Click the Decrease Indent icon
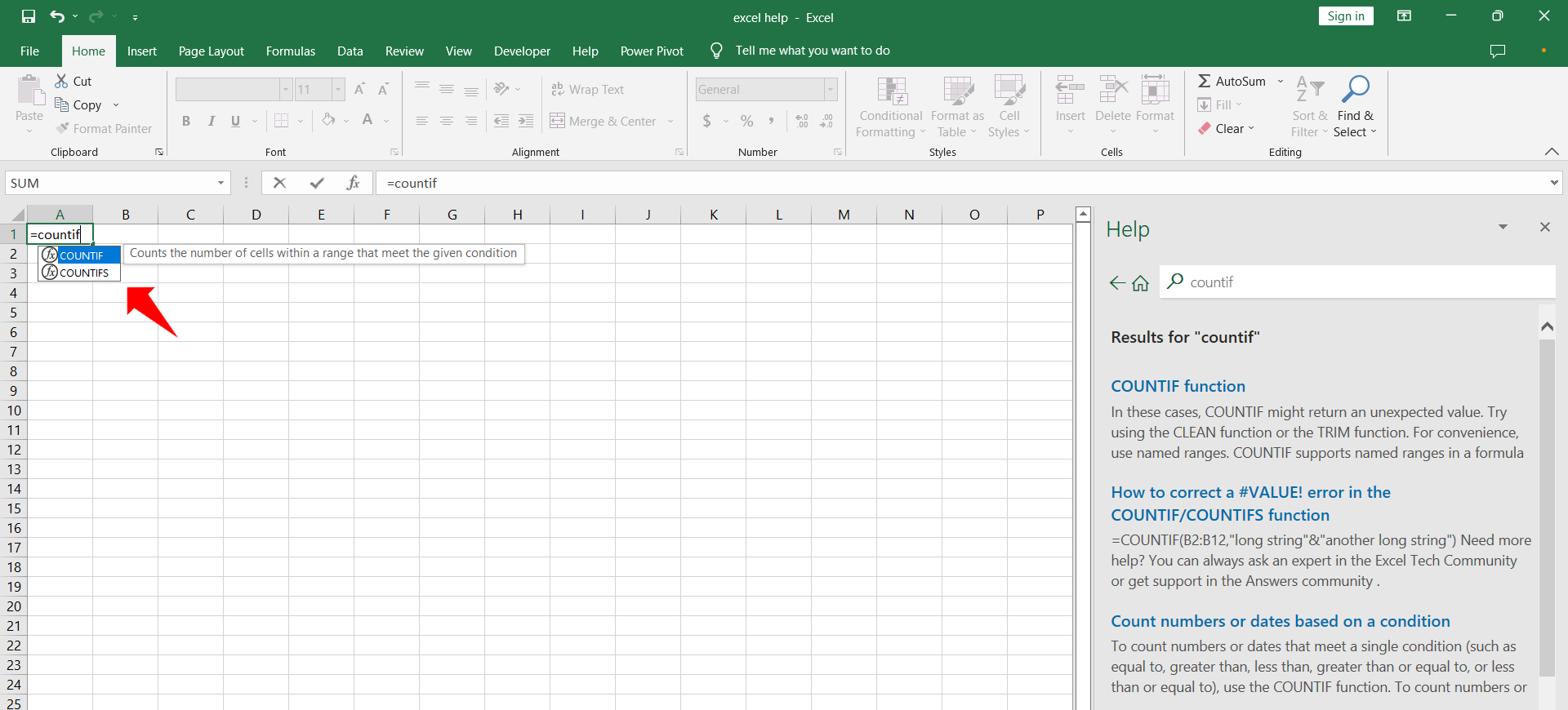Image resolution: width=1568 pixels, height=710 pixels. (x=501, y=121)
